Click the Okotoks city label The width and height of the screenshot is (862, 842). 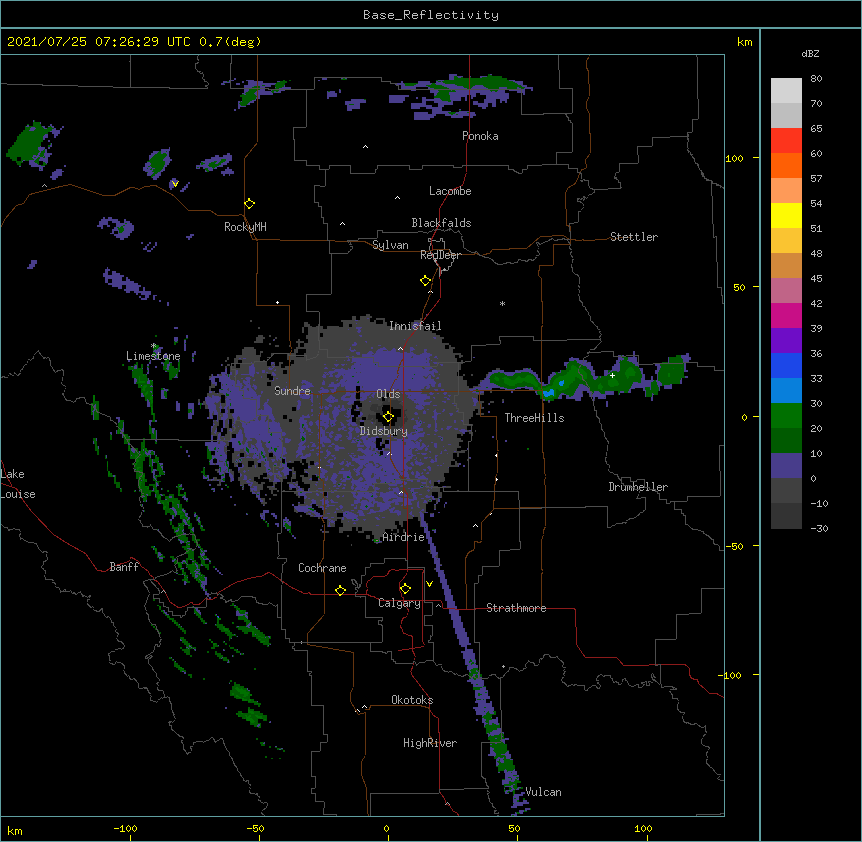point(412,700)
